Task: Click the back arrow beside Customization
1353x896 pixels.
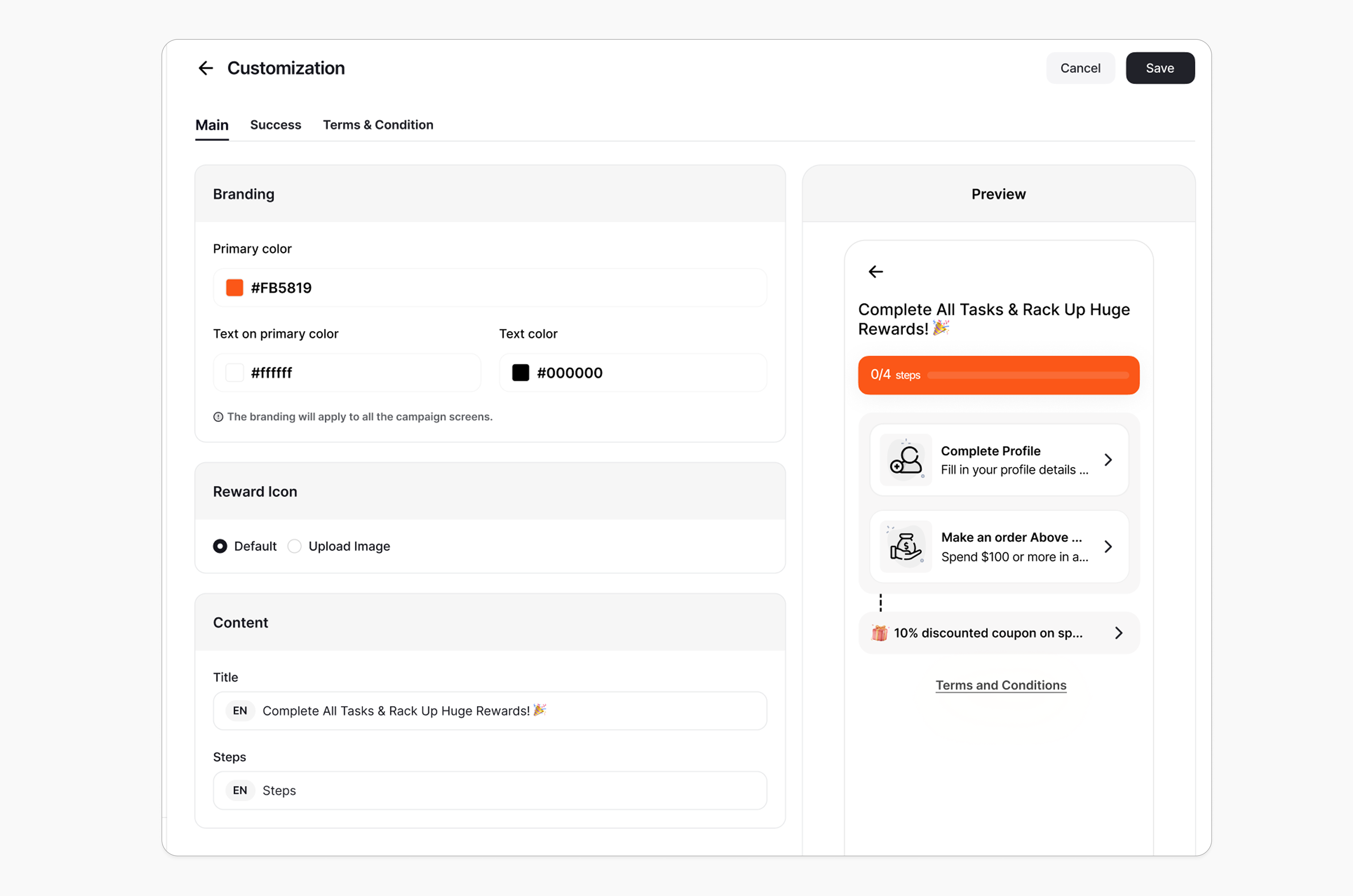Action: (x=205, y=68)
